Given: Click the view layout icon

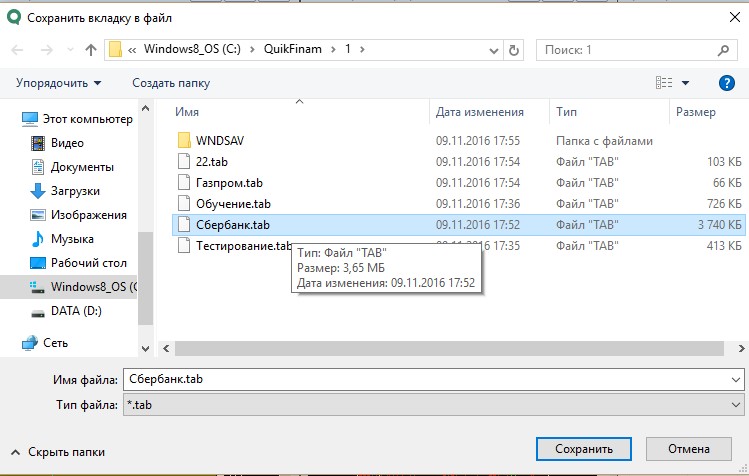Looking at the screenshot, I should coord(664,83).
